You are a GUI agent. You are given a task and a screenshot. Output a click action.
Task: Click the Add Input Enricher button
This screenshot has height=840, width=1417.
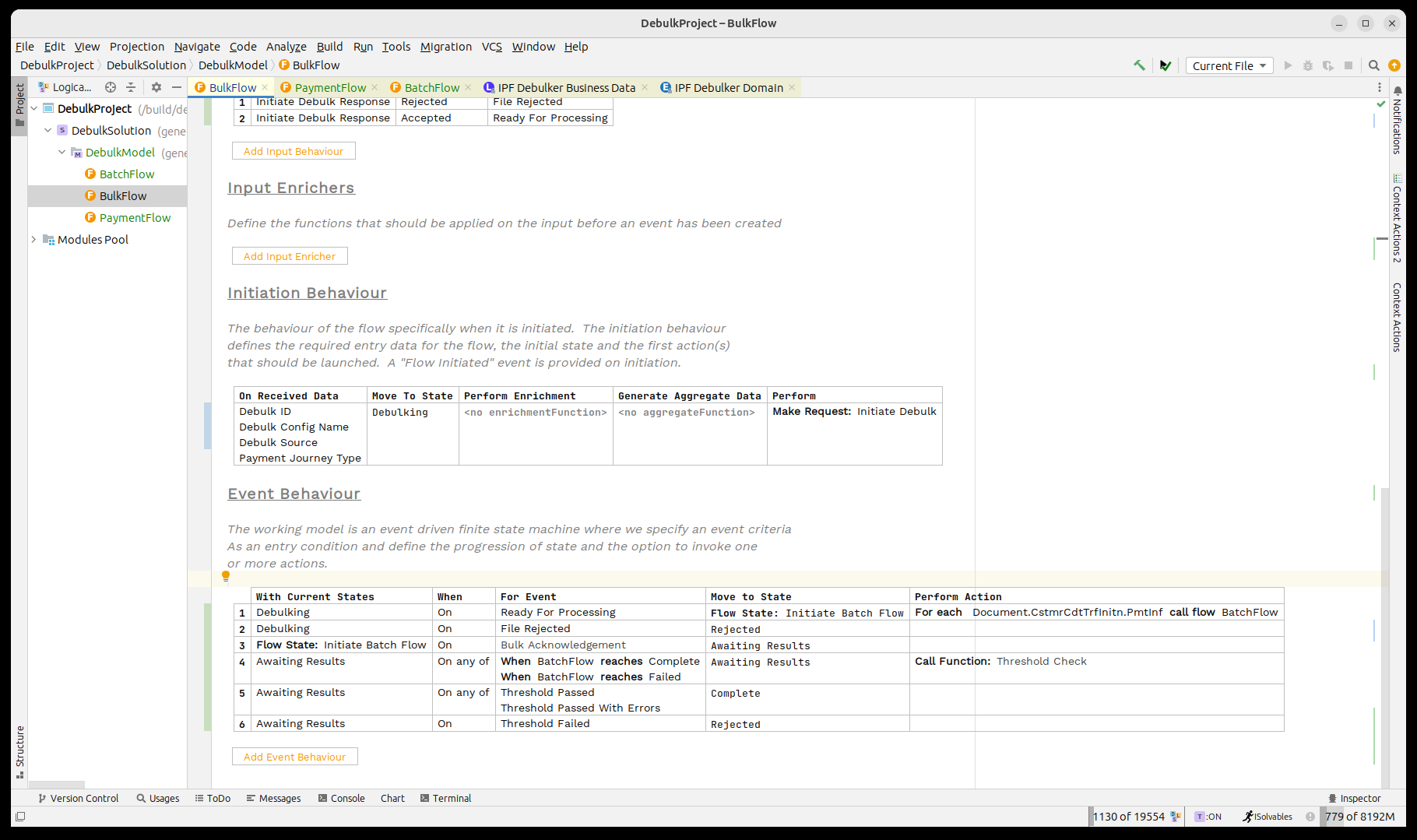(x=290, y=256)
